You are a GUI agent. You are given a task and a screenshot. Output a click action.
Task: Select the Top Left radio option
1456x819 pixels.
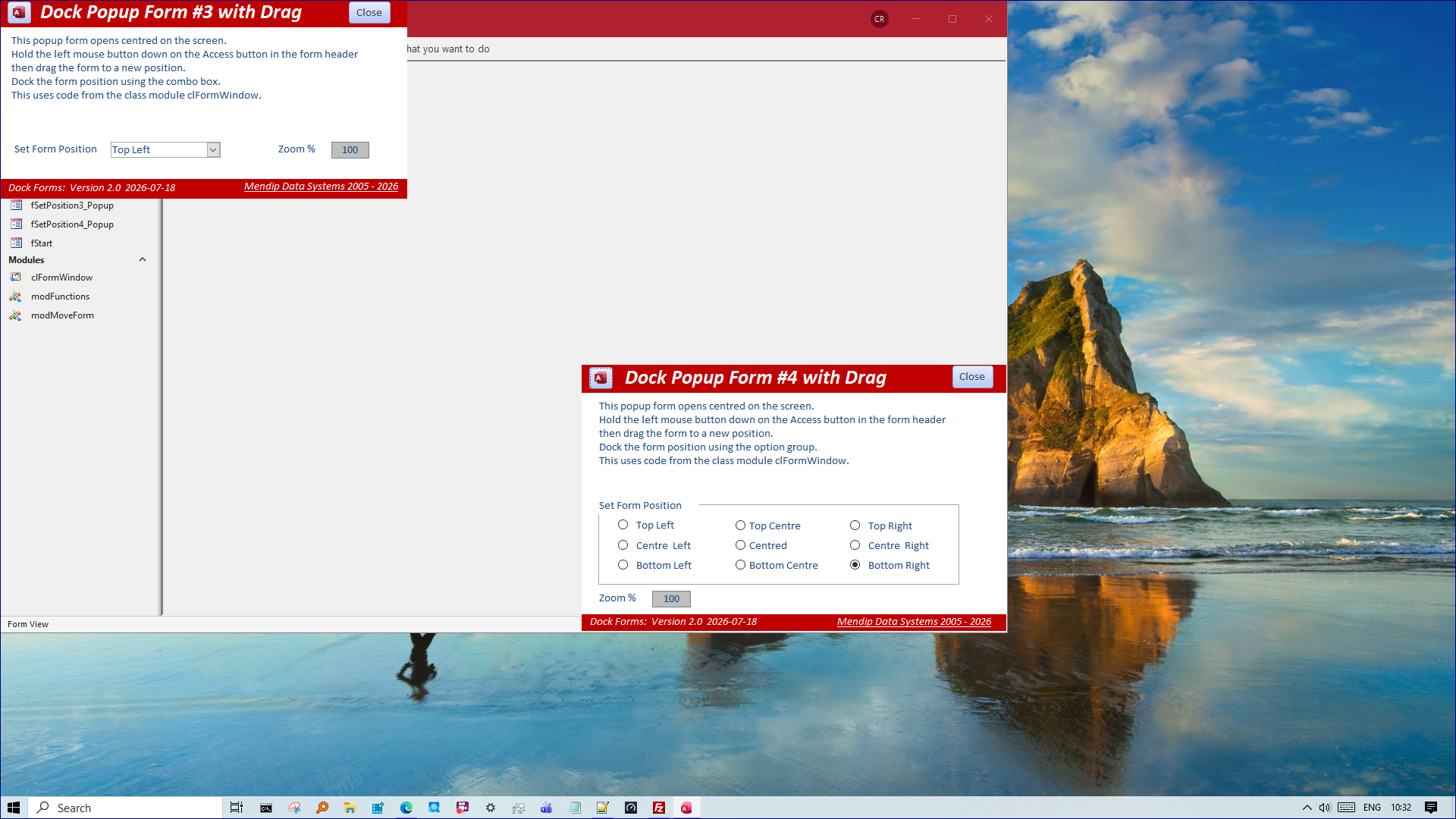coord(623,525)
